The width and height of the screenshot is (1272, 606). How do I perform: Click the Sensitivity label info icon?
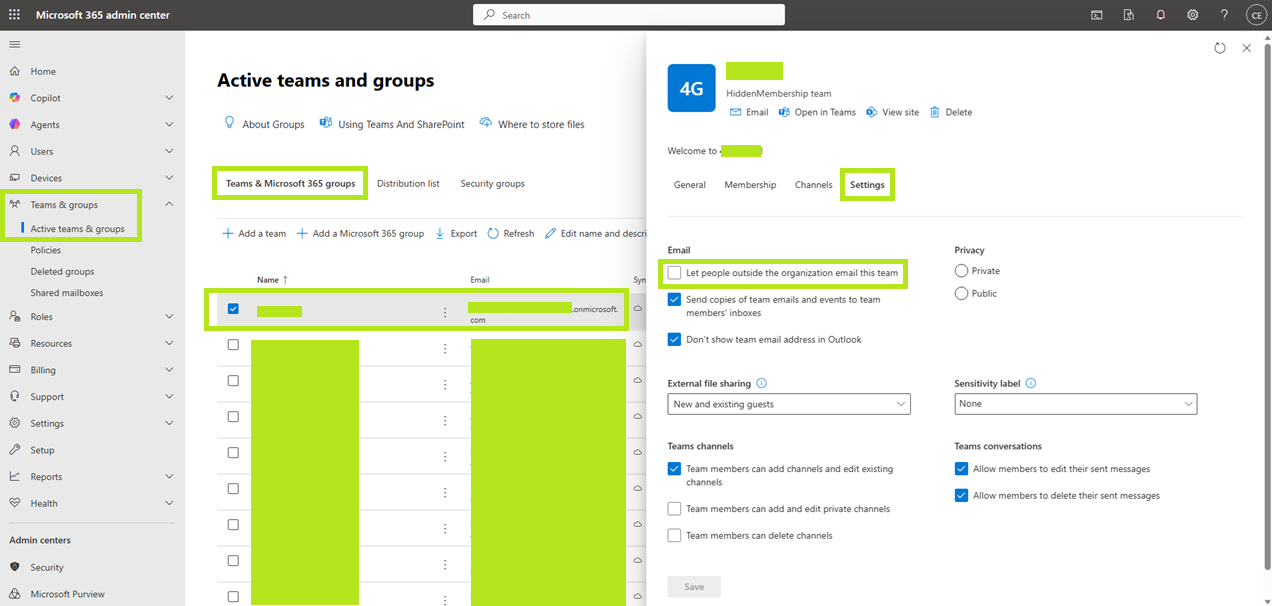pos(1031,383)
